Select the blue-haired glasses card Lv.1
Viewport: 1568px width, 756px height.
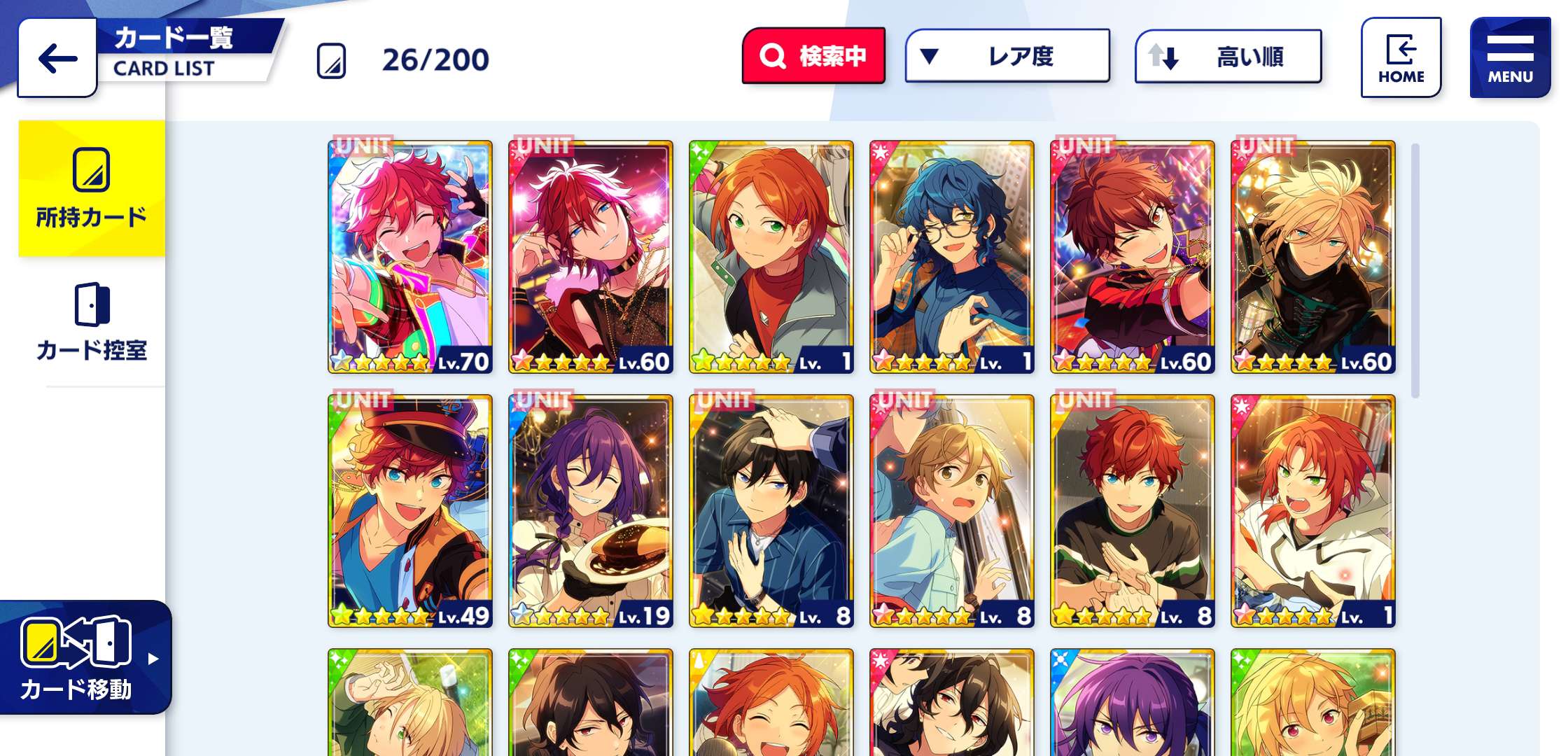tap(952, 257)
